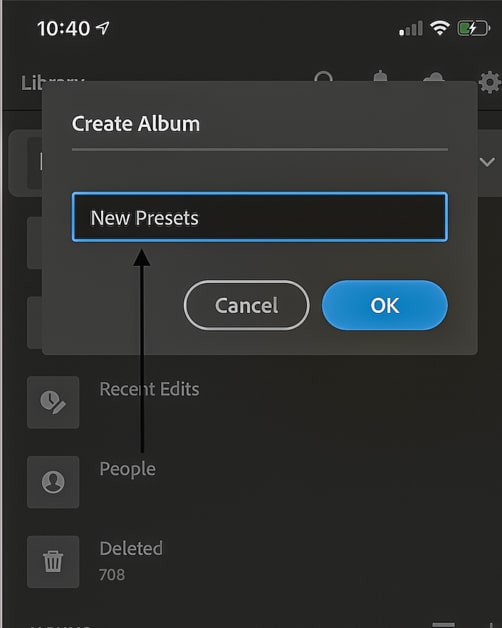
Task: Open the People entry
Action: (127, 469)
